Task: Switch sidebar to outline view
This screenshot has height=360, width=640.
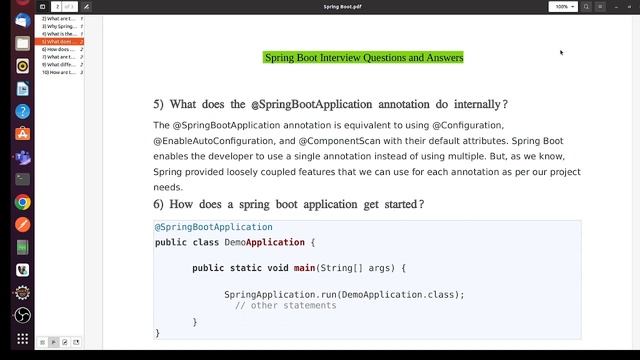Action: 53,342
